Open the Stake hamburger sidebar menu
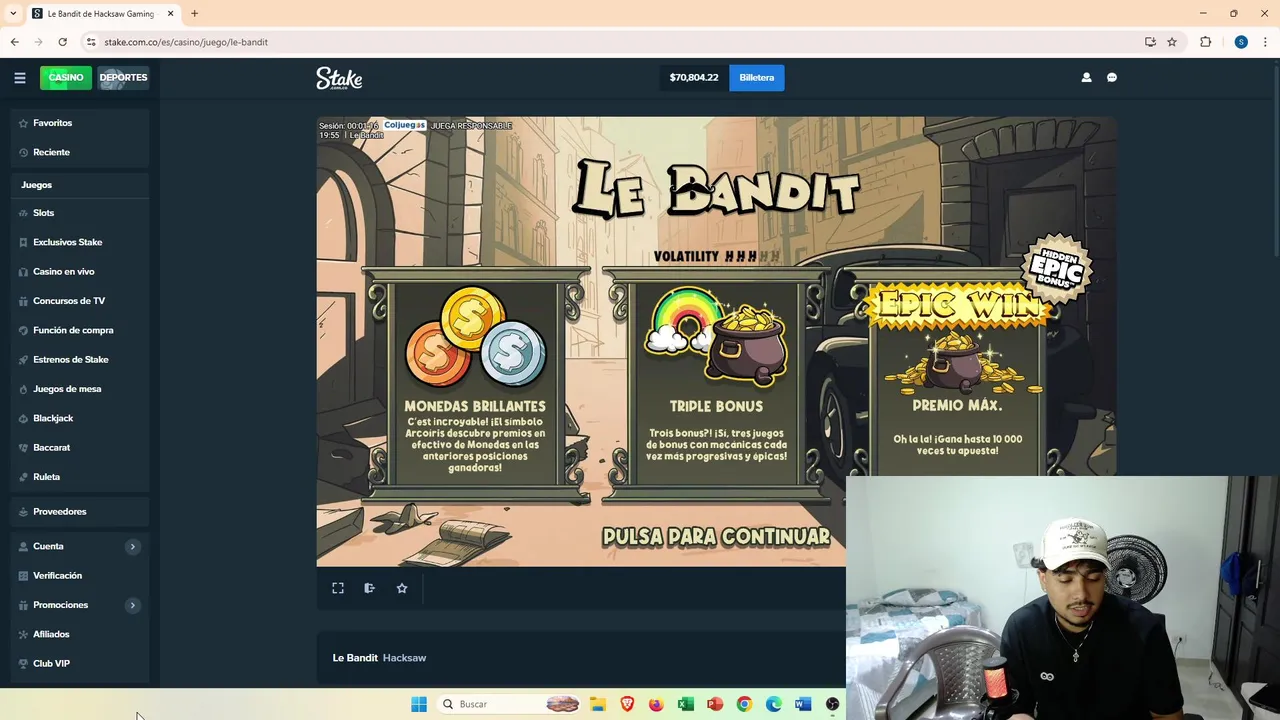This screenshot has height=720, width=1280. click(19, 77)
